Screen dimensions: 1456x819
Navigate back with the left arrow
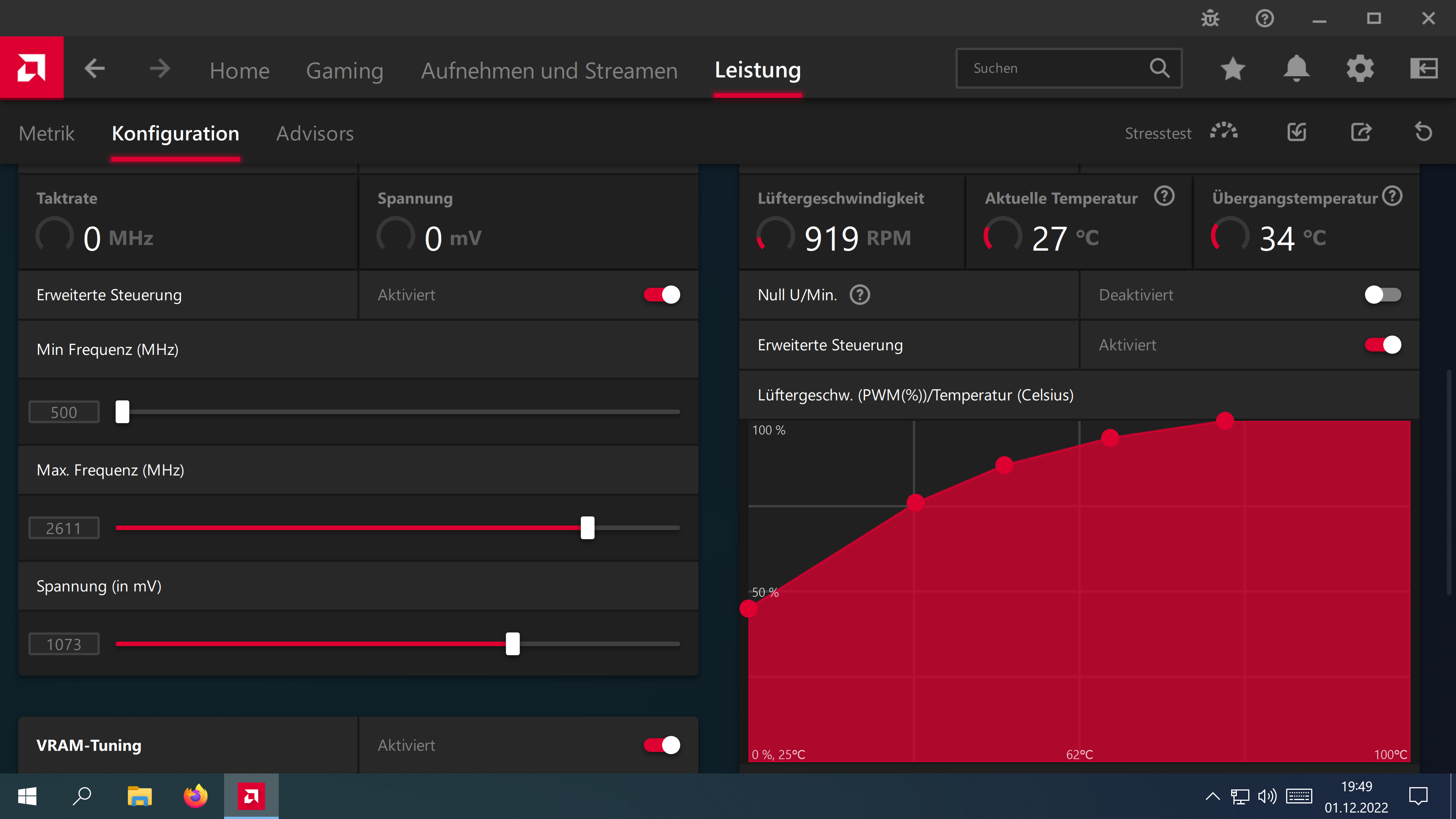pyautogui.click(x=95, y=68)
